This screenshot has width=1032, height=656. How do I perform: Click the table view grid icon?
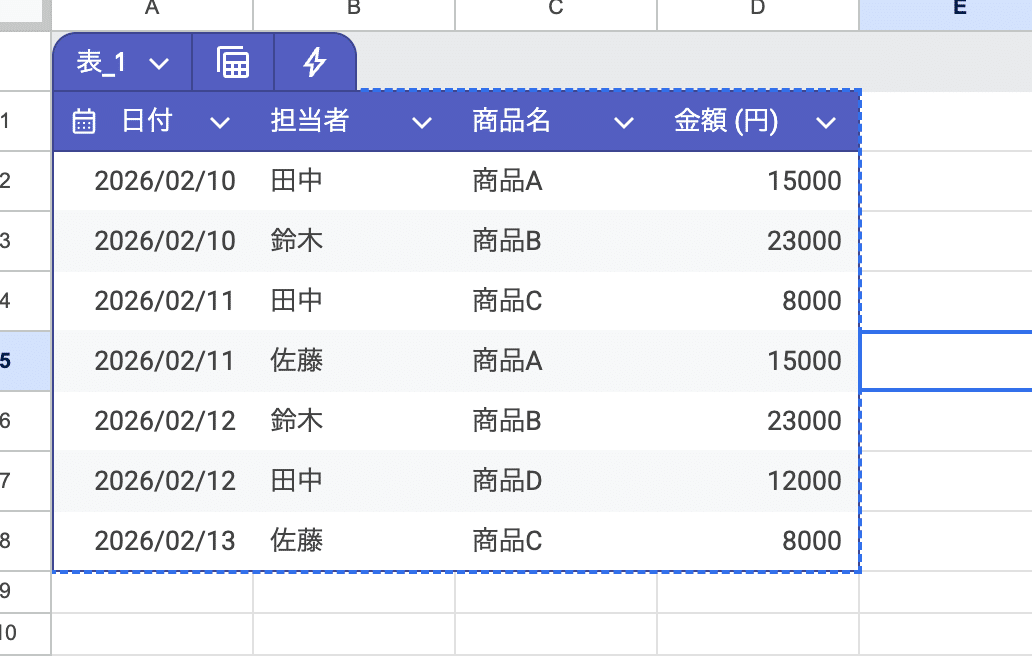tap(233, 63)
